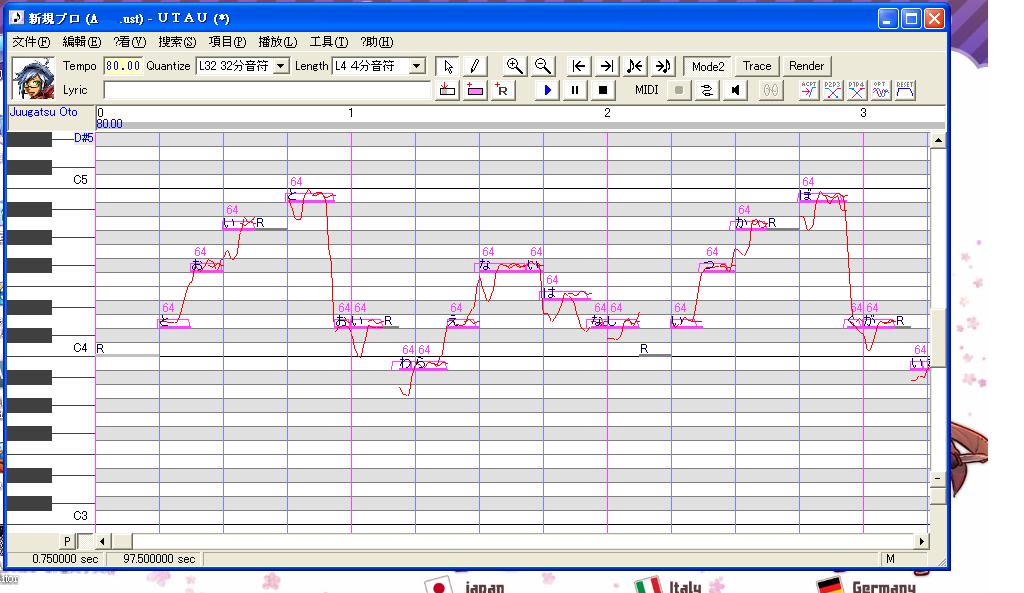1024x593 pixels.
Task: Open the 編輯(E) menu
Action: pos(82,42)
